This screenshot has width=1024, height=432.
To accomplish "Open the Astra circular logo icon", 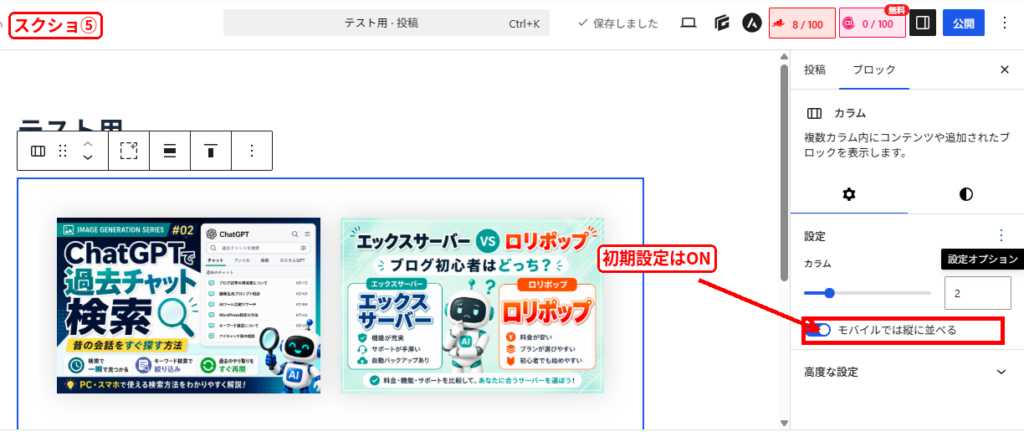I will 752,23.
